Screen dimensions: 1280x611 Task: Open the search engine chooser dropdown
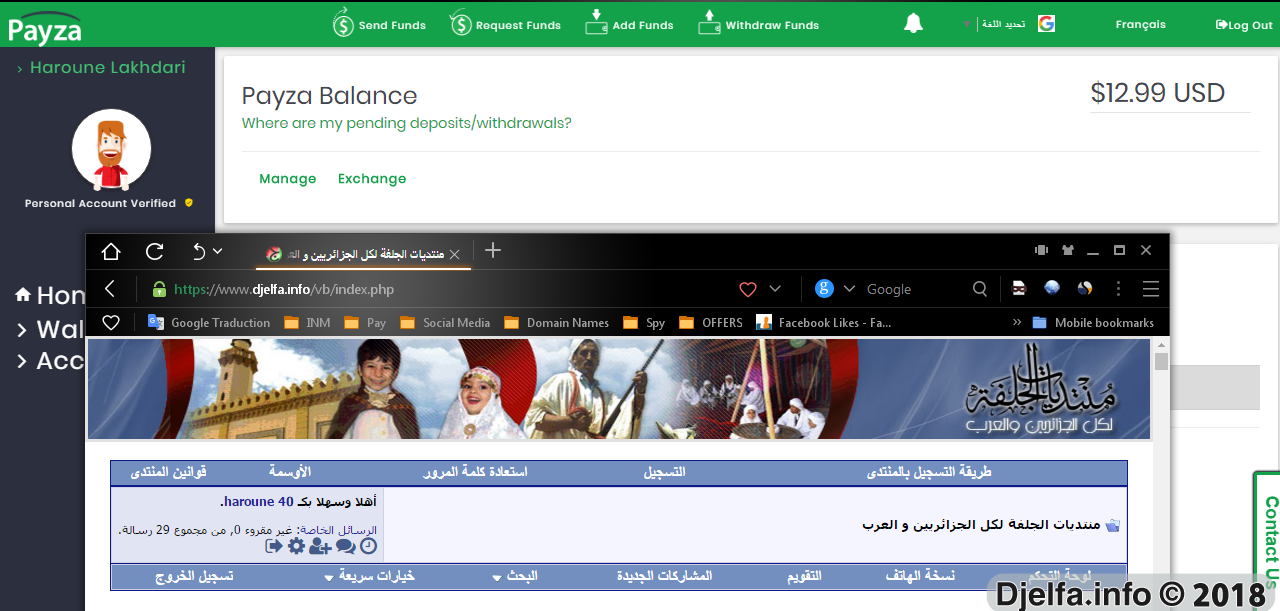(x=849, y=289)
